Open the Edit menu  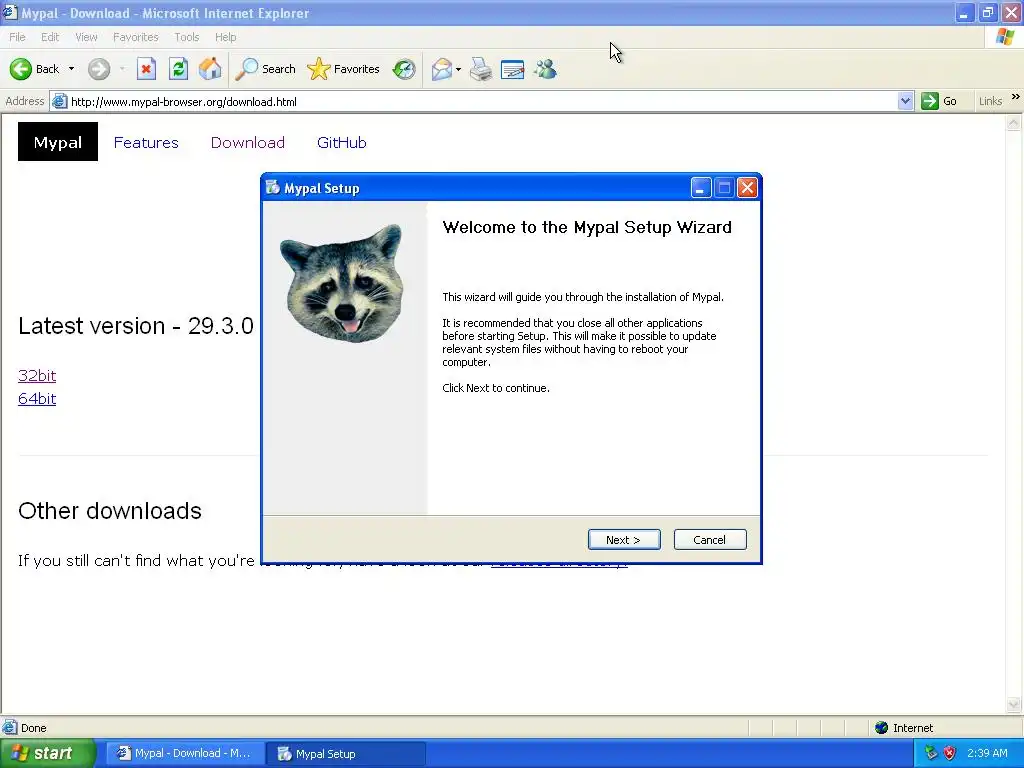[x=50, y=37]
